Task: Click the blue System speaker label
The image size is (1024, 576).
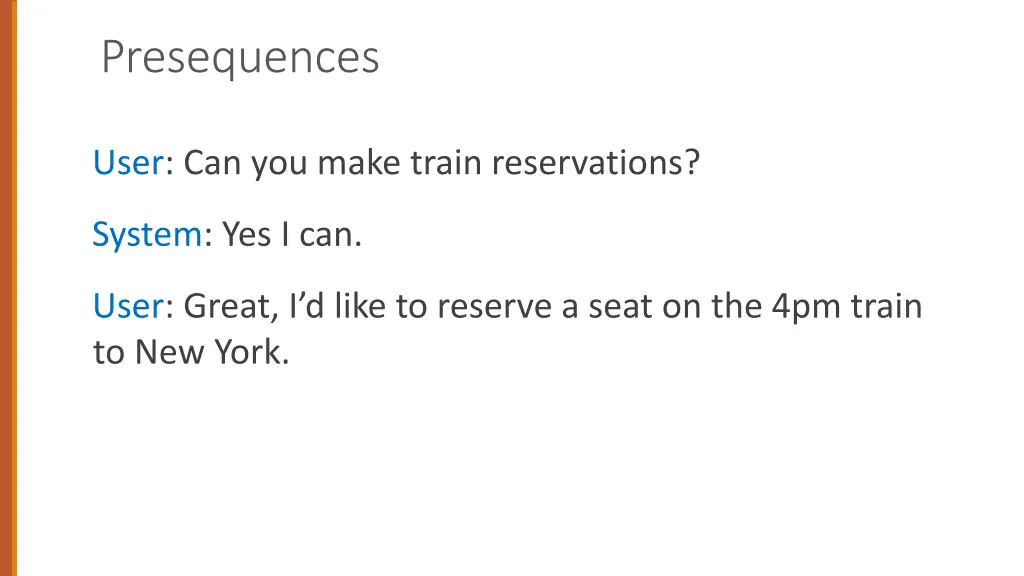Action: coord(148,234)
